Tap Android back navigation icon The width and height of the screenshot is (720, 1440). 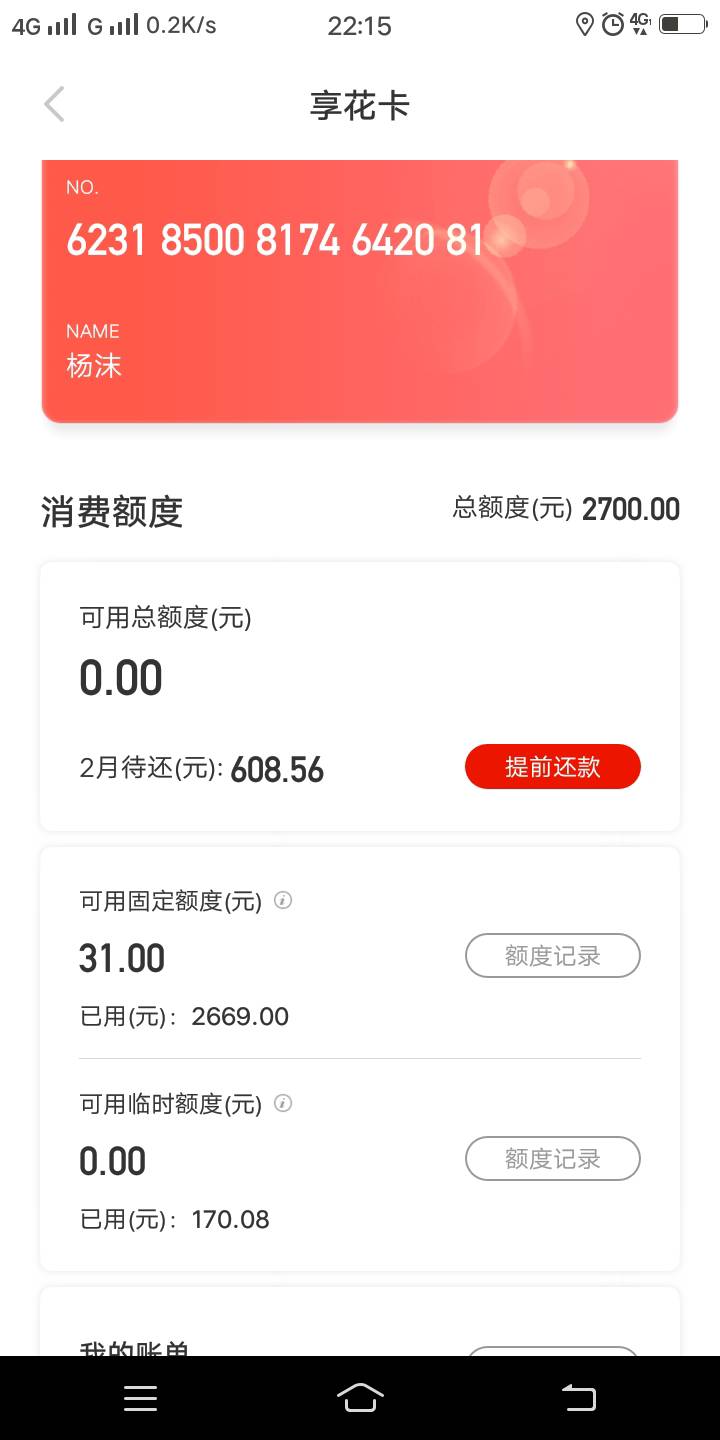[579, 1398]
